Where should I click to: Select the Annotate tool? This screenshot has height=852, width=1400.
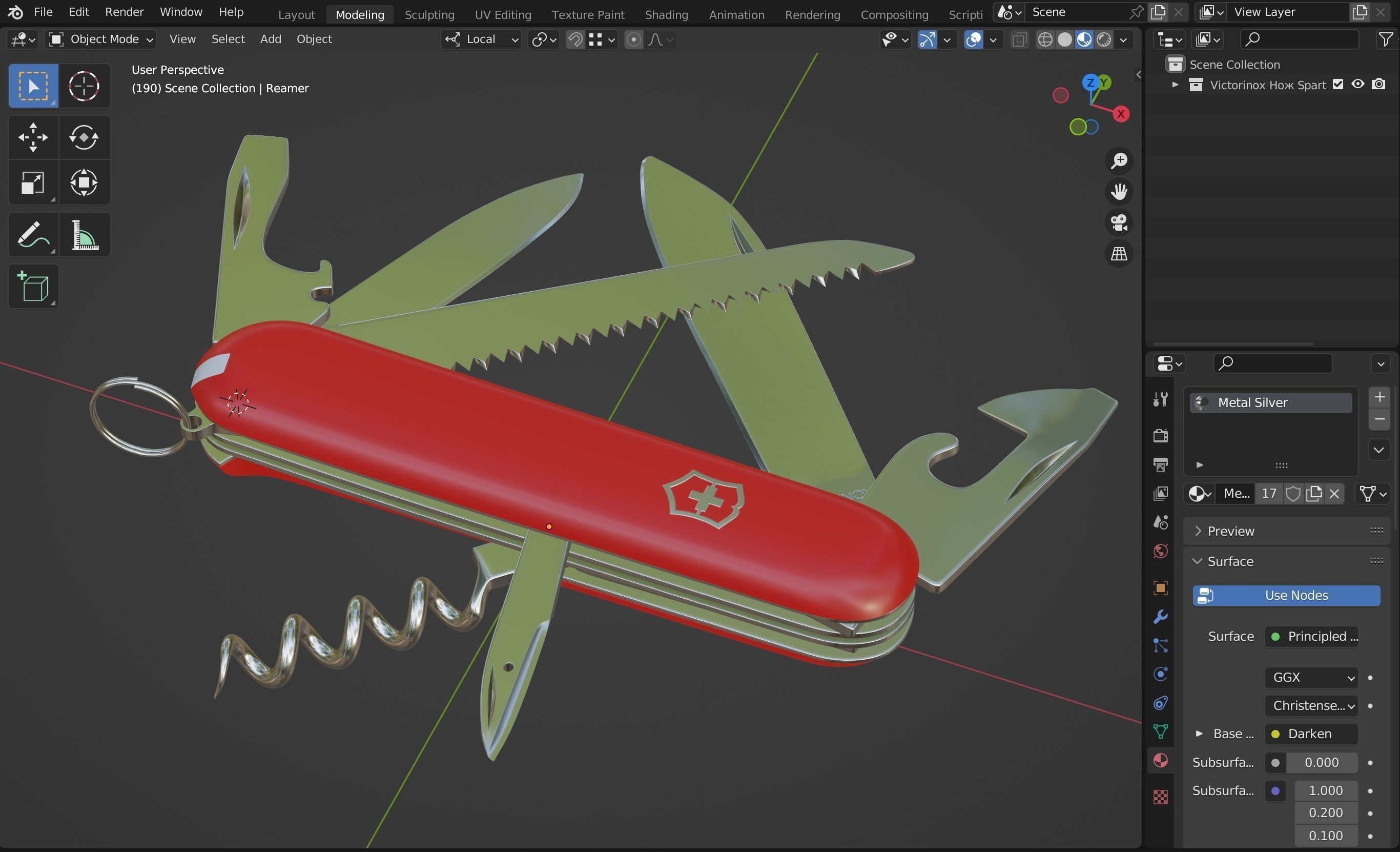pyautogui.click(x=33, y=235)
